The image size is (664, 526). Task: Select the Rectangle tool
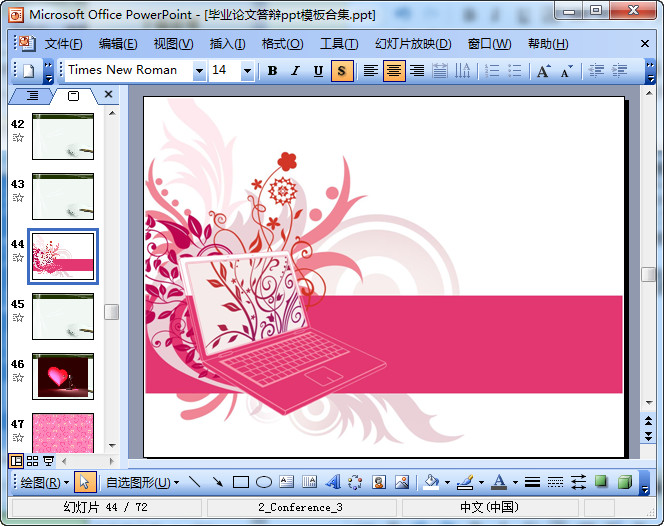(x=241, y=482)
